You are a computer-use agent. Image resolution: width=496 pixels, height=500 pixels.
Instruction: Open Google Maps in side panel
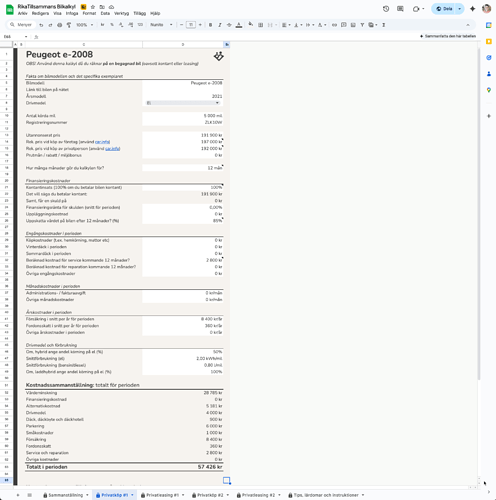click(489, 90)
